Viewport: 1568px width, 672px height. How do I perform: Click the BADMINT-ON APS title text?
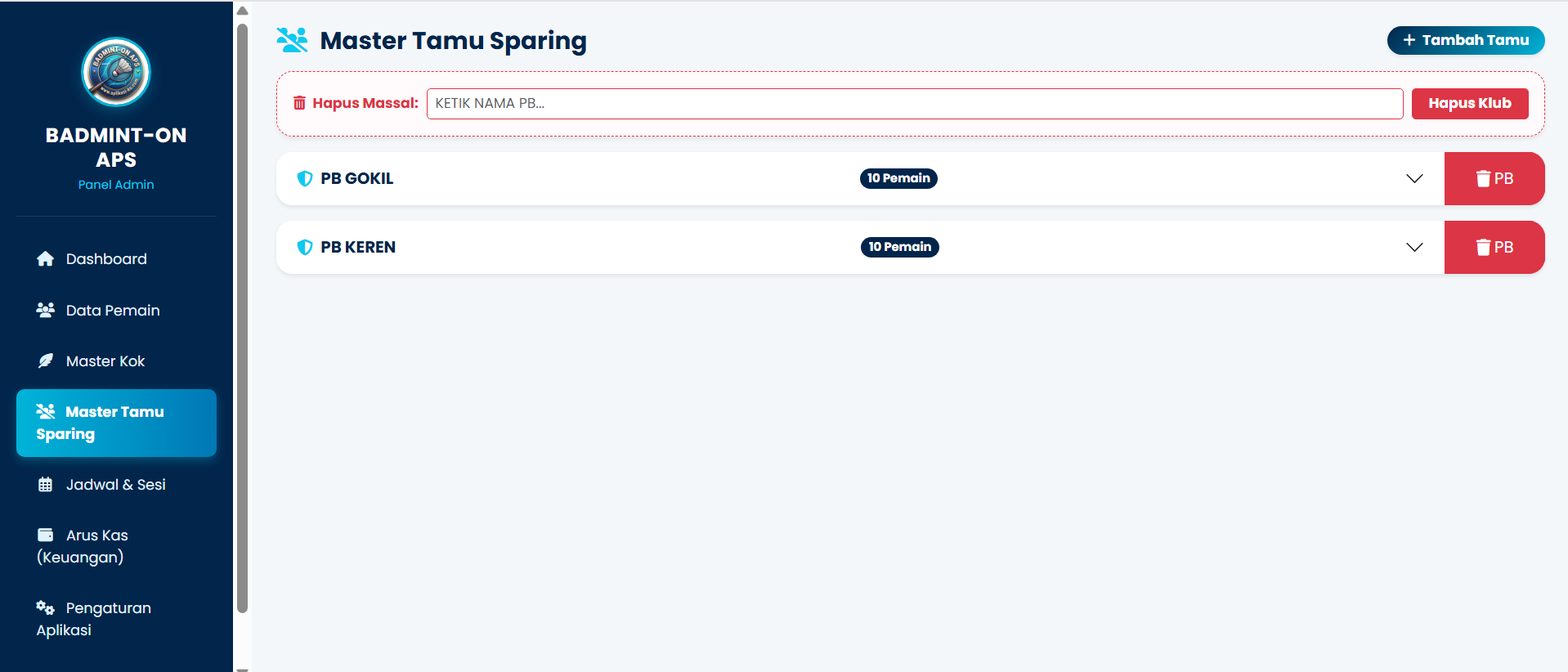click(116, 147)
